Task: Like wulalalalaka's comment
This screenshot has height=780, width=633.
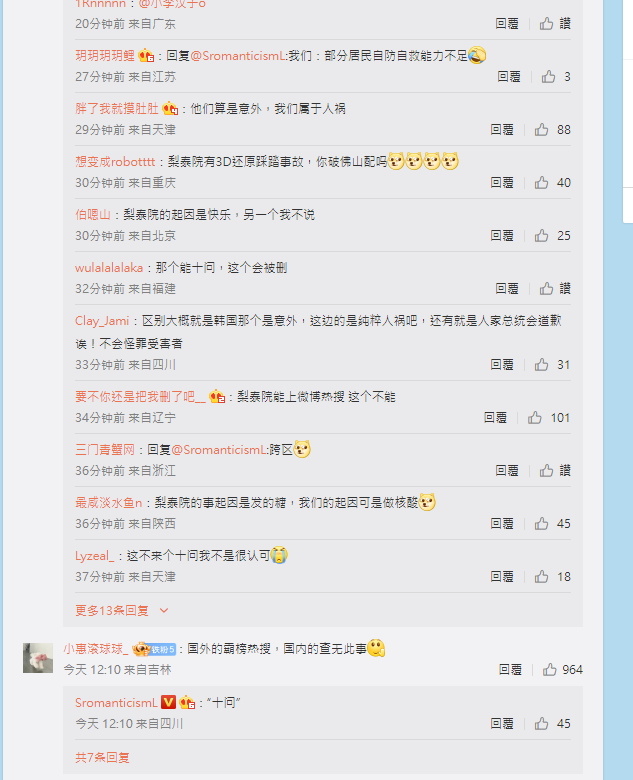Action: (x=546, y=289)
